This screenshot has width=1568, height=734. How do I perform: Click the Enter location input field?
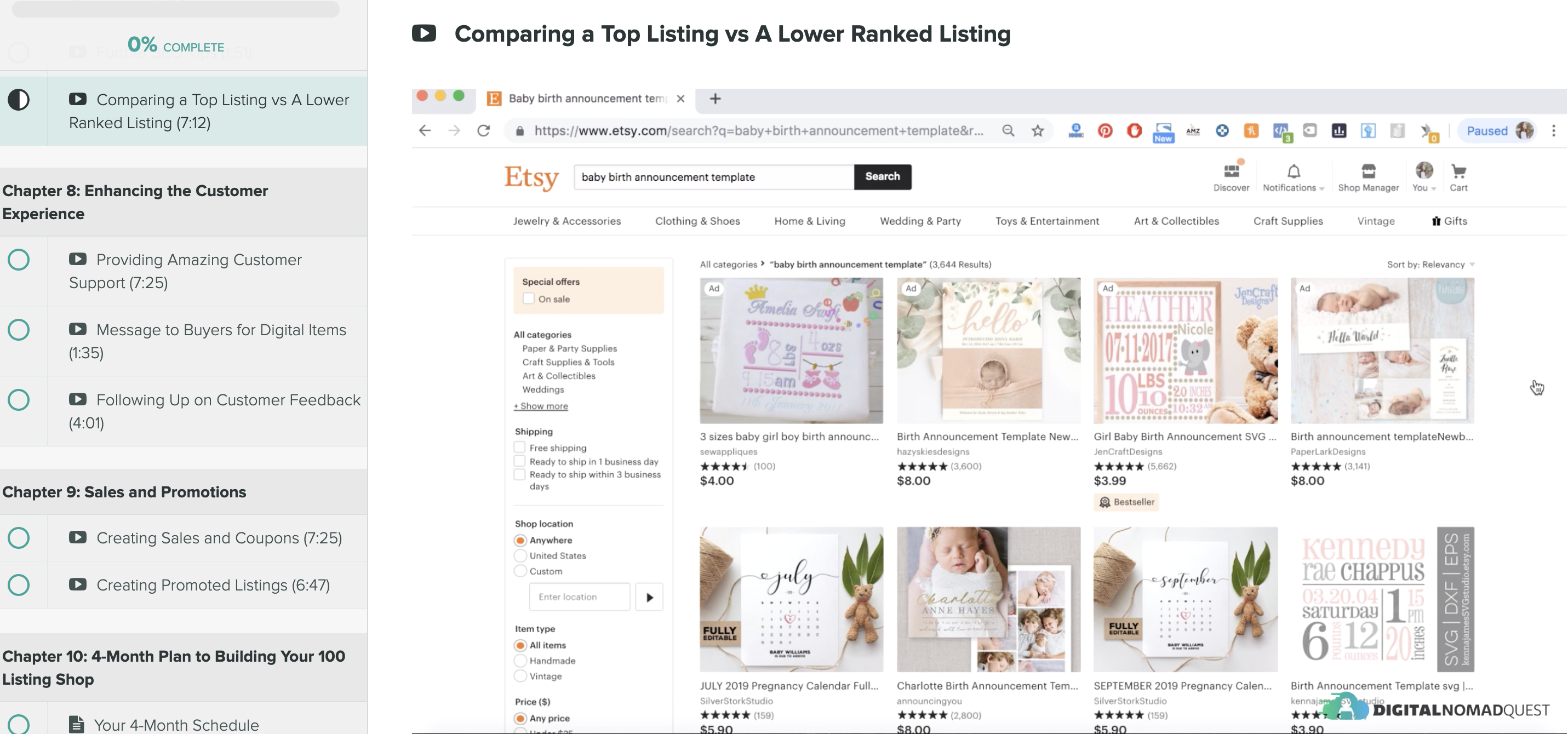click(580, 597)
